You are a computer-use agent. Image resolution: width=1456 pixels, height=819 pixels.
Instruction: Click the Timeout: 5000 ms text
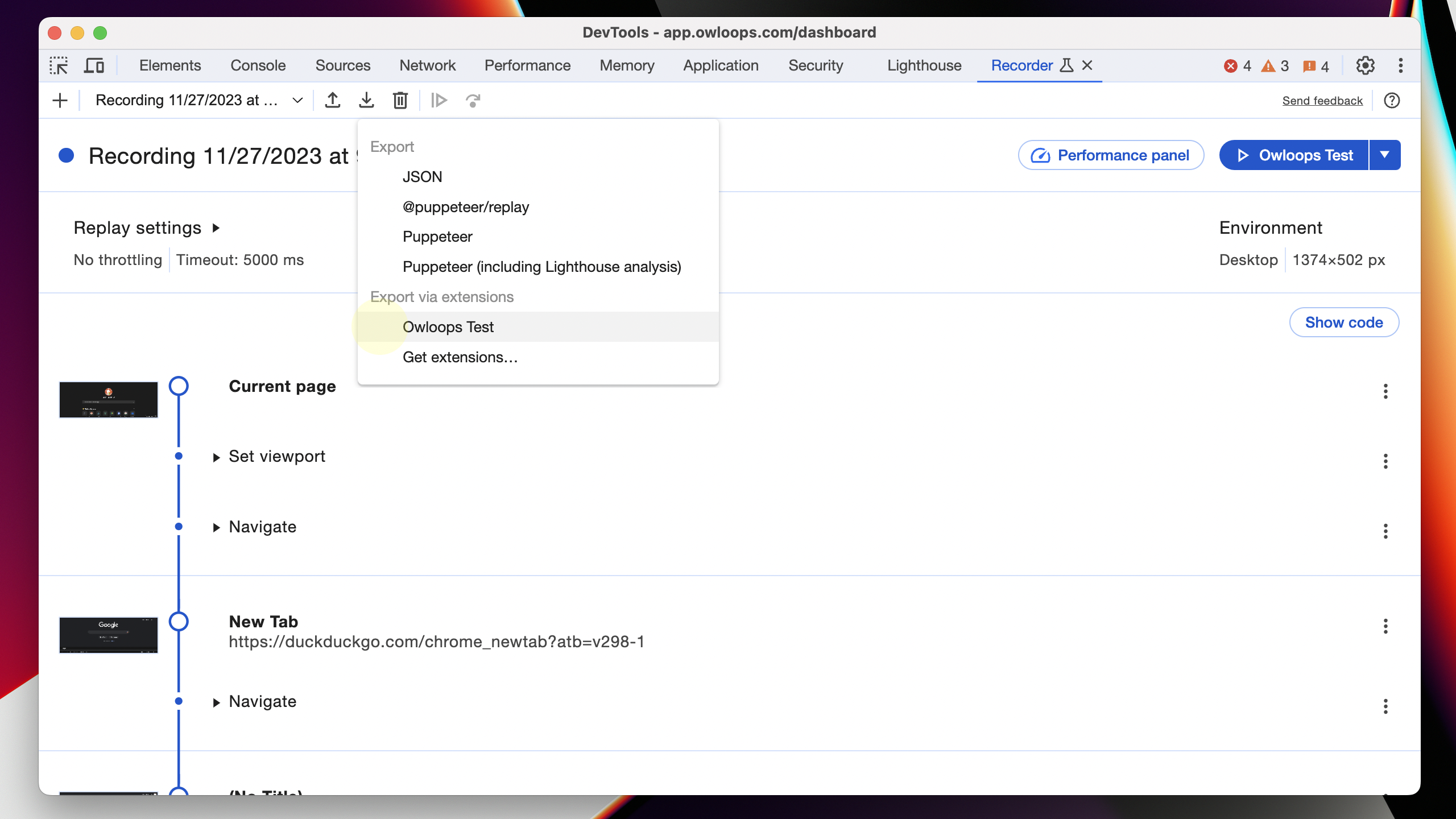[x=239, y=260]
